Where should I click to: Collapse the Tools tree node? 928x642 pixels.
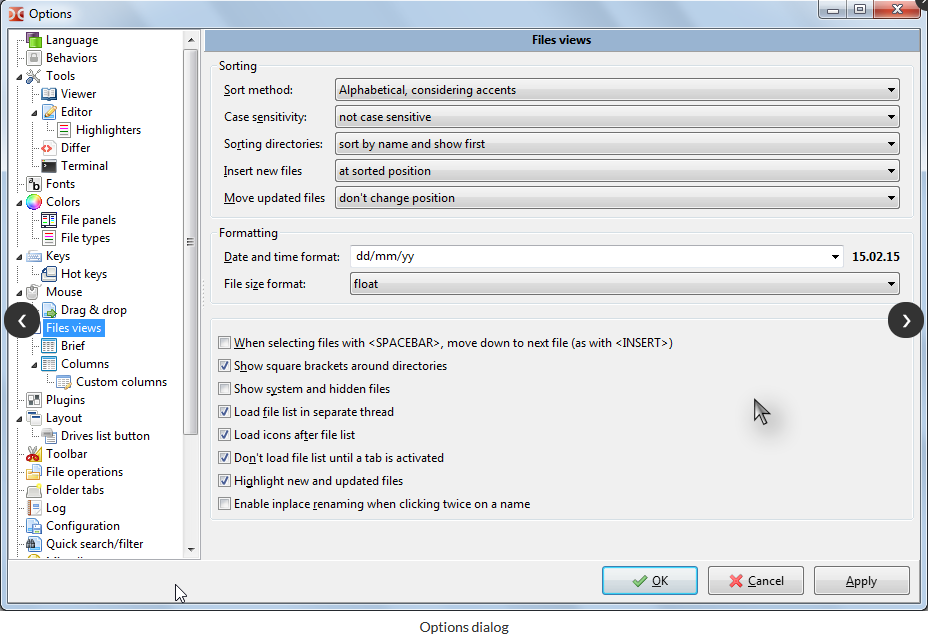[20, 77]
